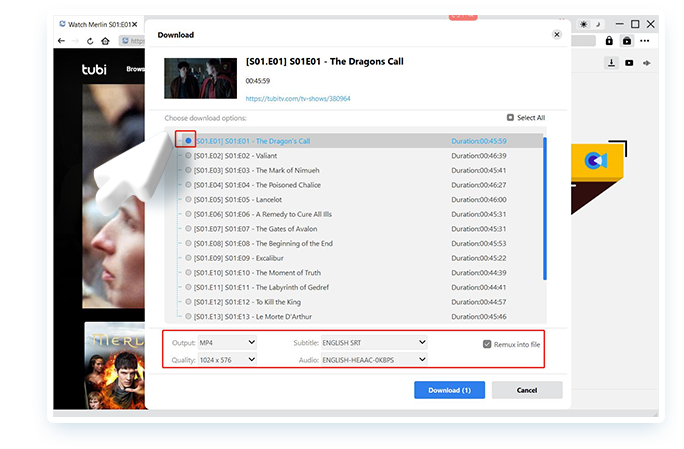Click the Watch Merlin S01:E01 browser tab
The image size is (684, 449).
pyautogui.click(x=99, y=24)
